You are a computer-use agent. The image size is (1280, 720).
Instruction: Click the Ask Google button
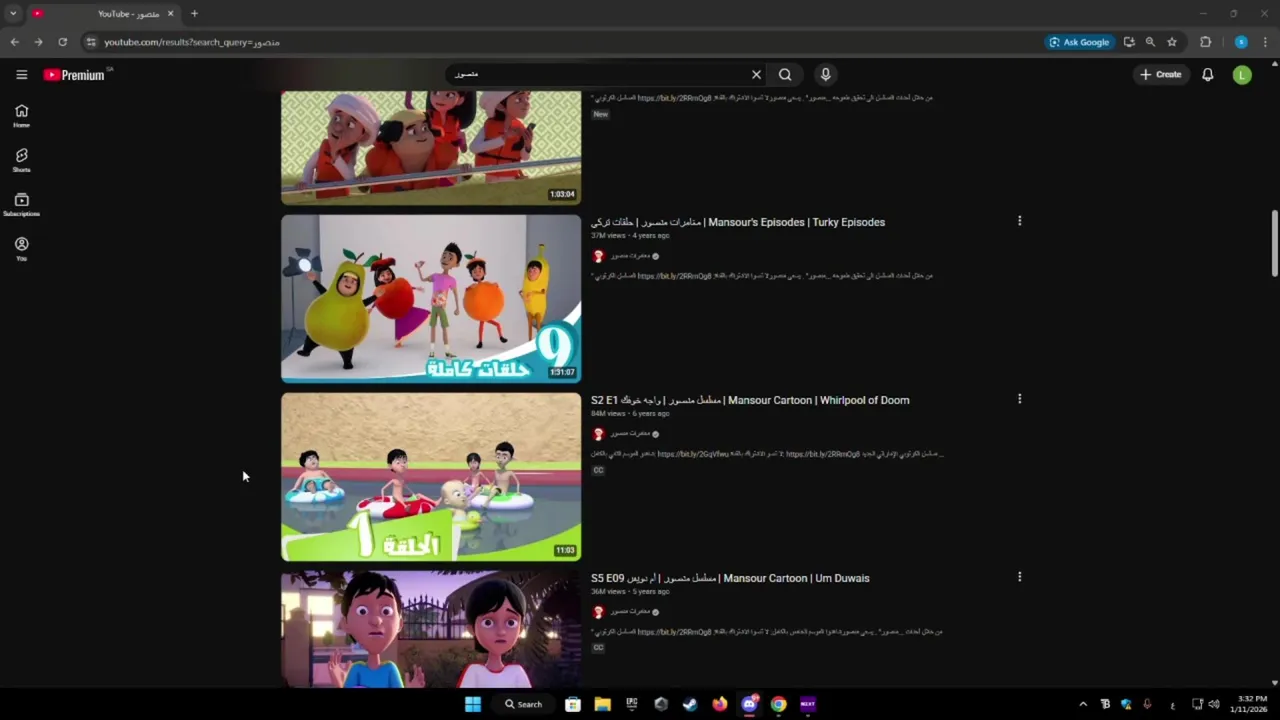[x=1079, y=42]
